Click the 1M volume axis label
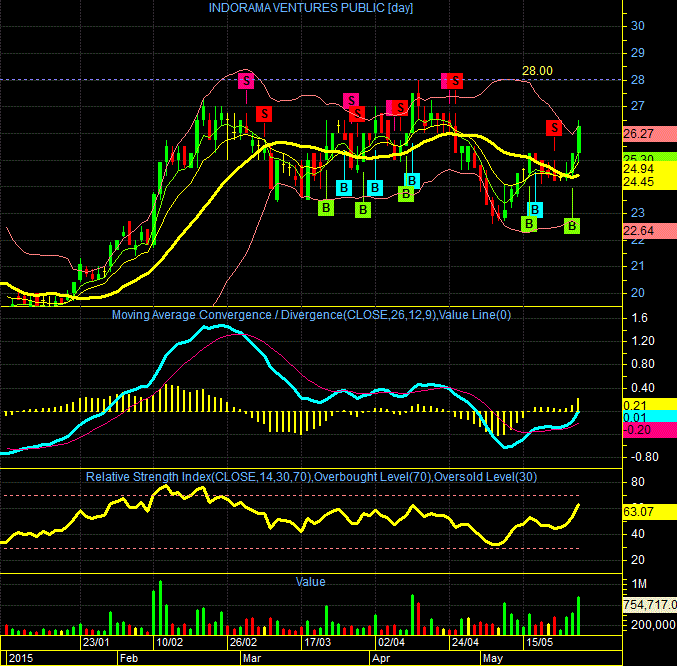Image resolution: width=677 pixels, height=666 pixels. coord(639,584)
